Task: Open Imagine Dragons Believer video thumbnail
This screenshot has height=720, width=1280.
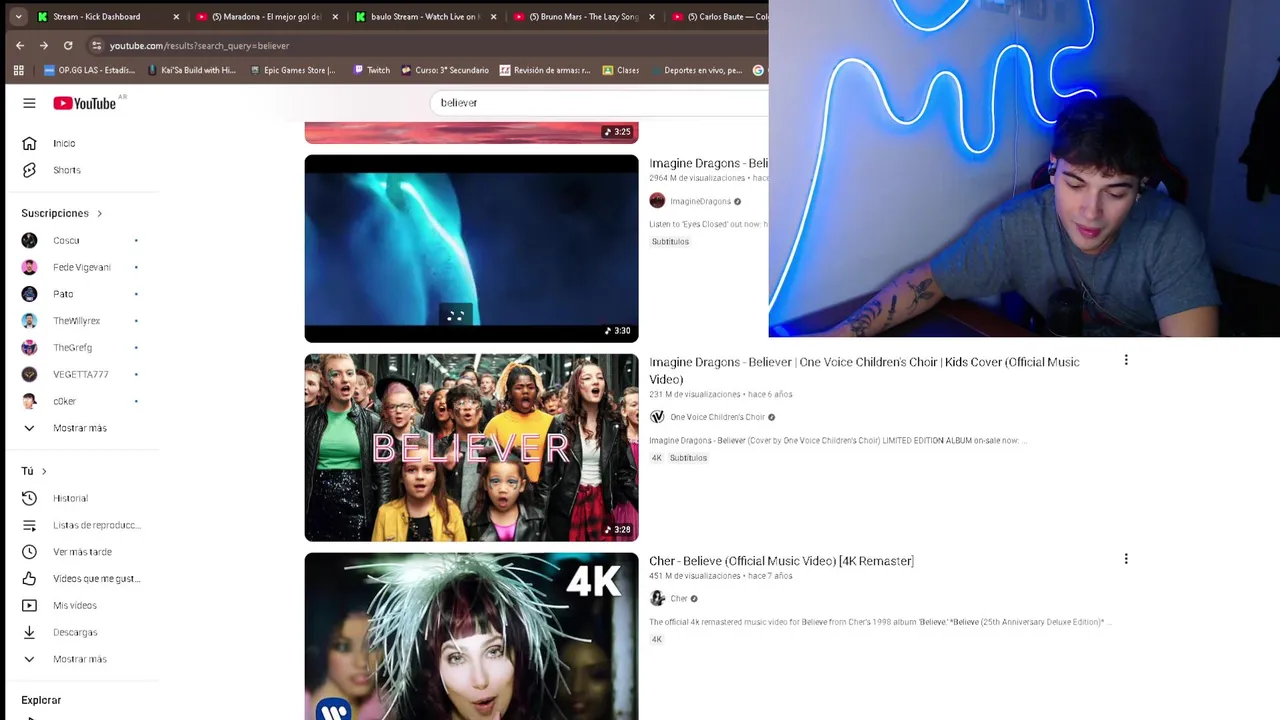Action: pos(471,248)
